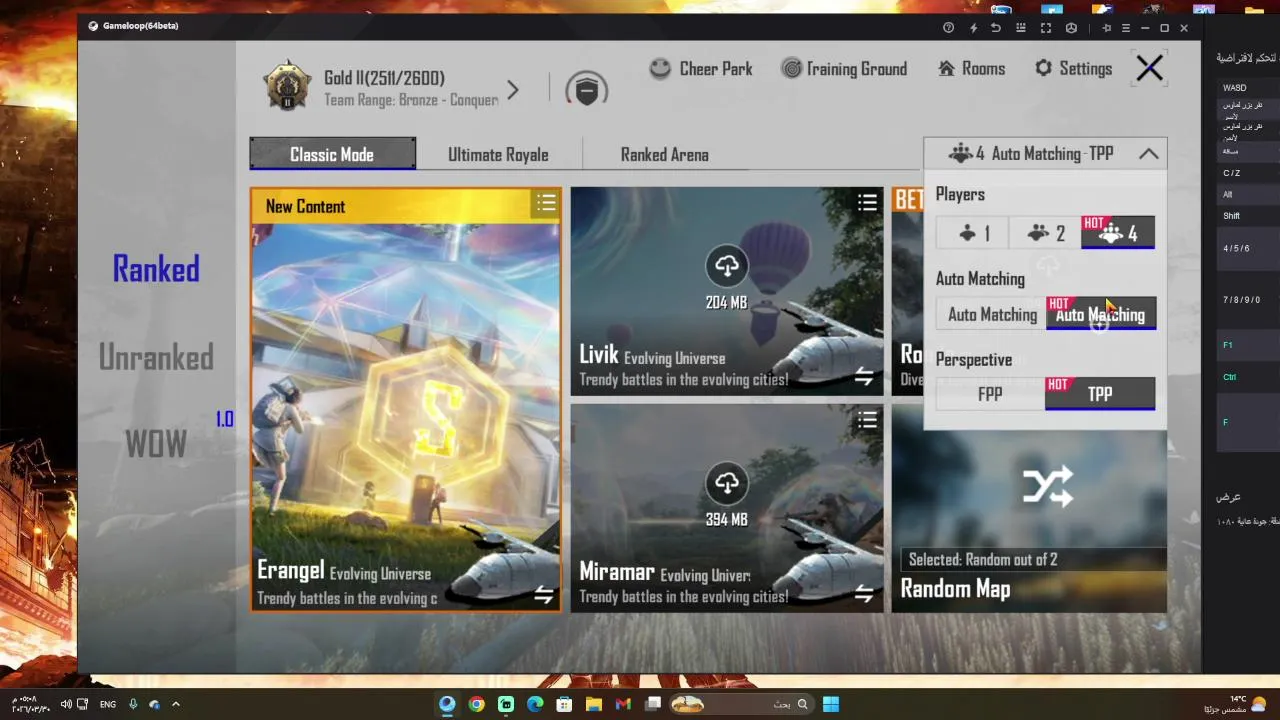Select 1 player solo option
The image size is (1280, 720).
[972, 233]
